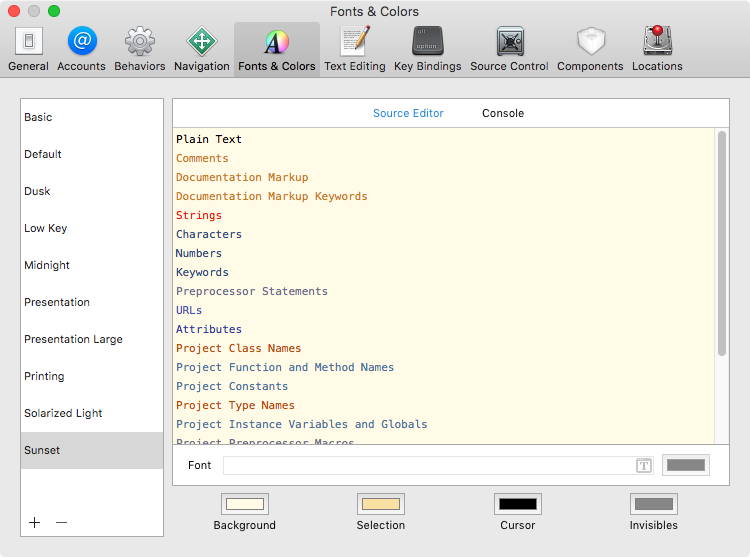Select Strings syntax category
Screen dimensions: 750x557
pos(443,215)
